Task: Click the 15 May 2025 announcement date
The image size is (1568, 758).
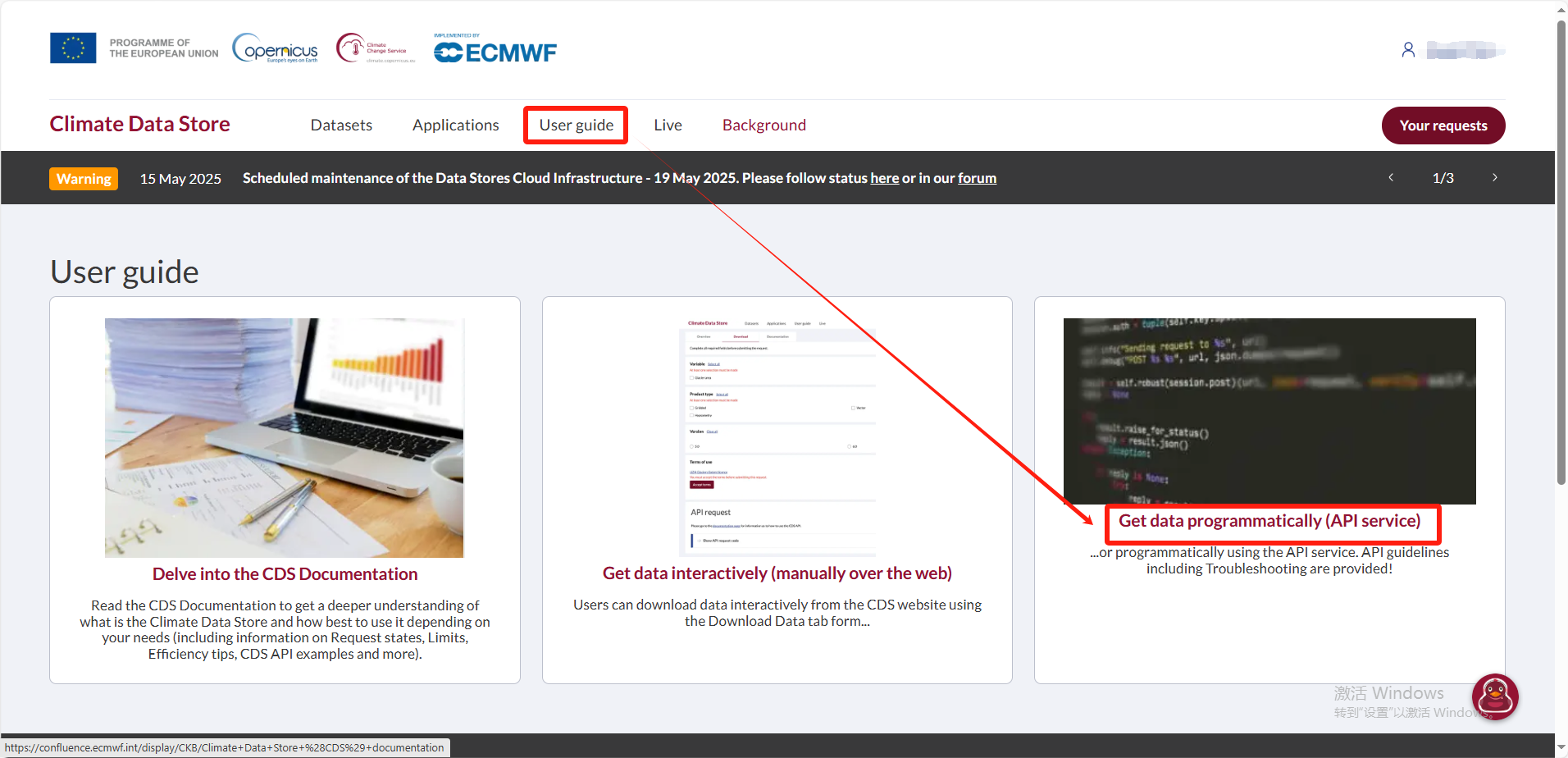Action: 180,179
